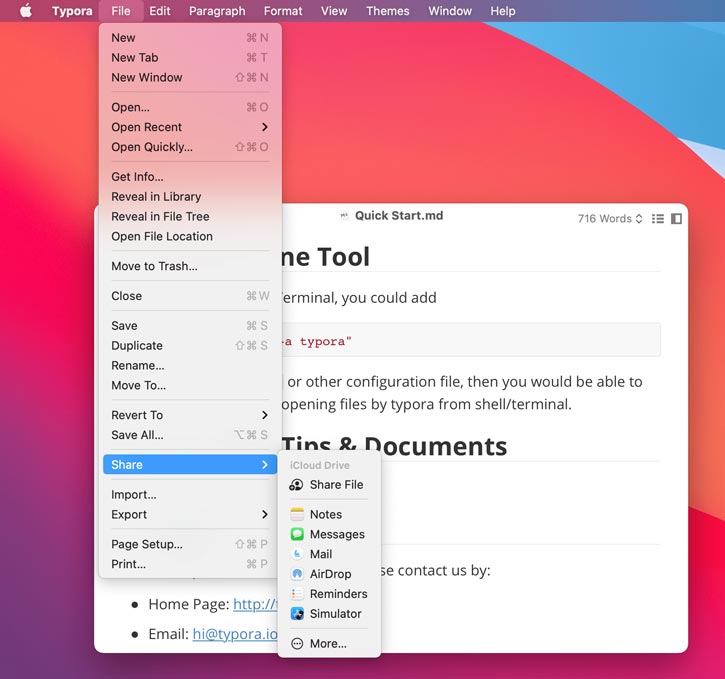Viewport: 725px width, 679px height.
Task: Choose Duplicate menu item
Action: coord(190,345)
